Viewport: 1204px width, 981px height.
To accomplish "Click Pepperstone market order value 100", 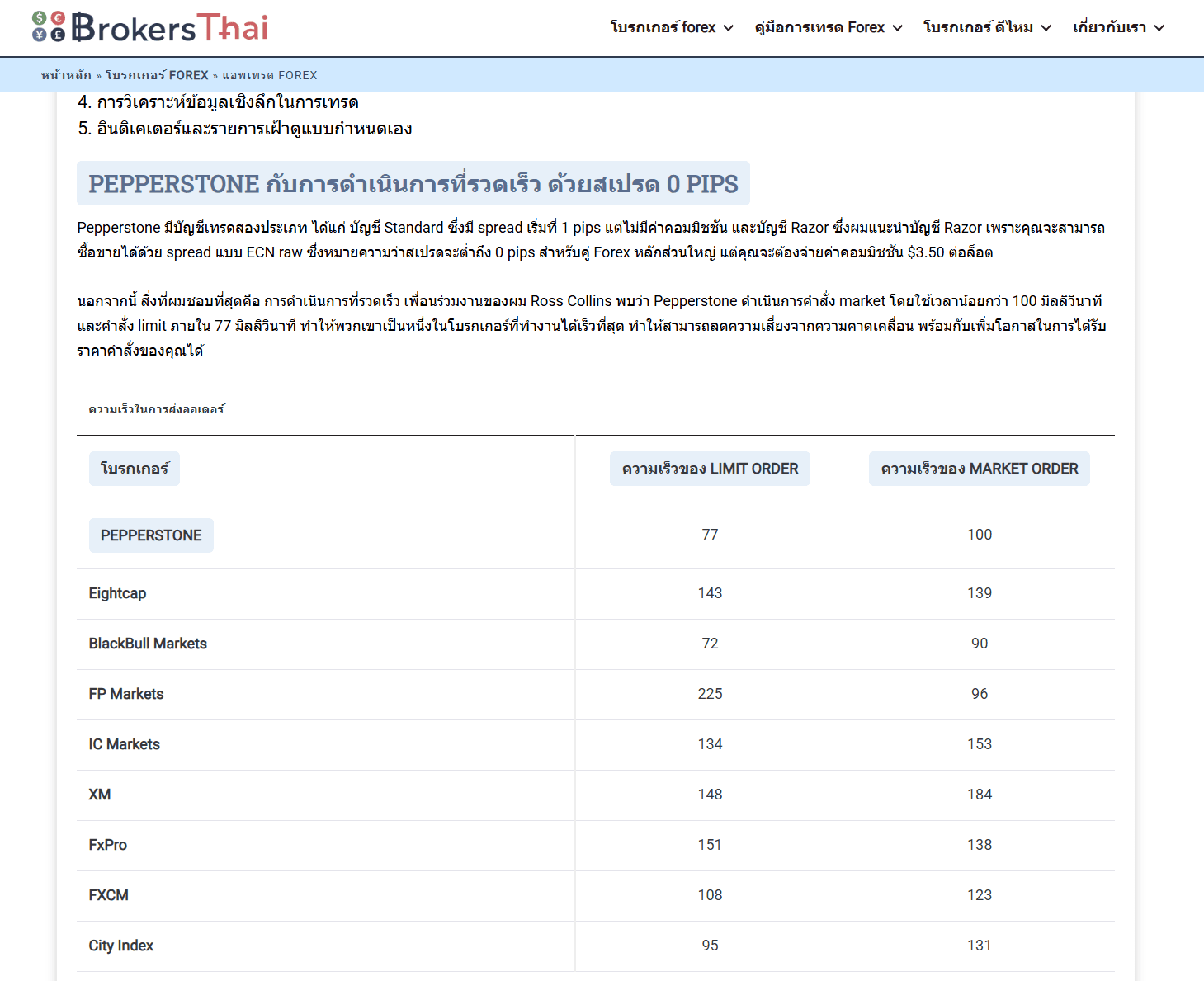I will tap(980, 535).
